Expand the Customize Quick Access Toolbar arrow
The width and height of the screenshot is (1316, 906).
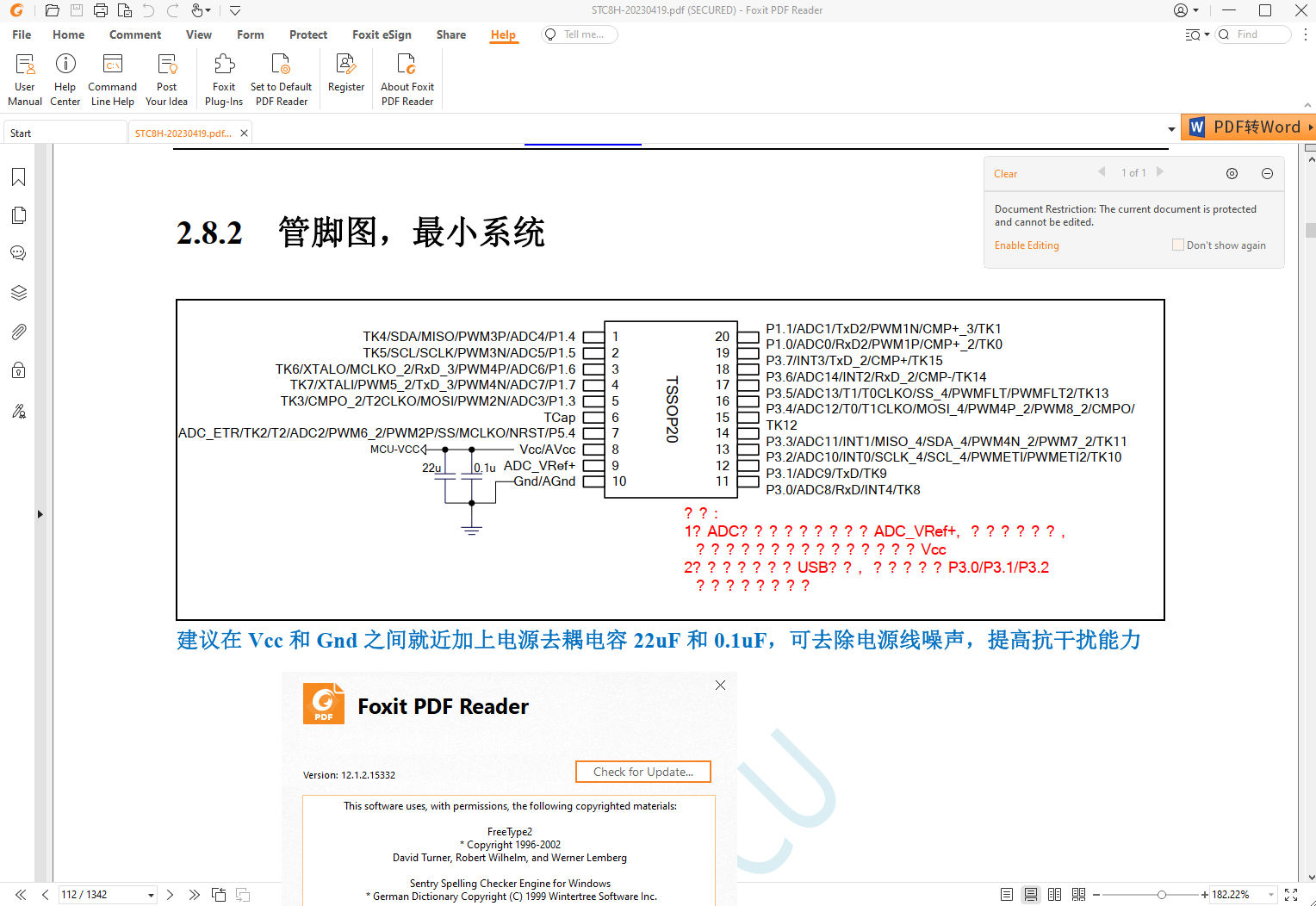coord(235,11)
